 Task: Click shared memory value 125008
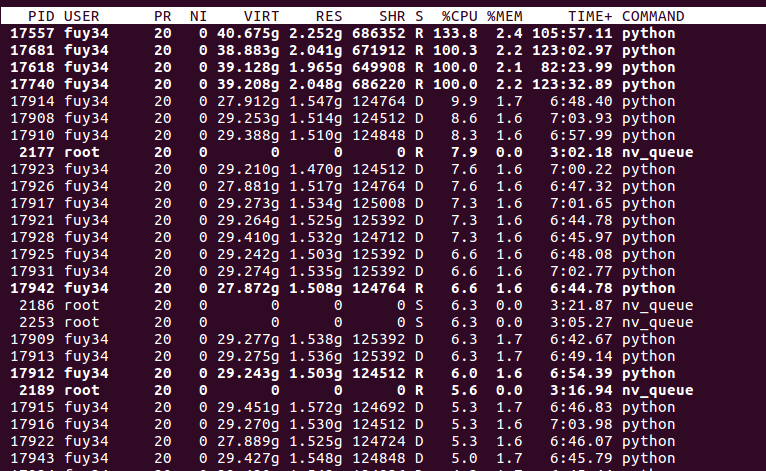coord(379,203)
